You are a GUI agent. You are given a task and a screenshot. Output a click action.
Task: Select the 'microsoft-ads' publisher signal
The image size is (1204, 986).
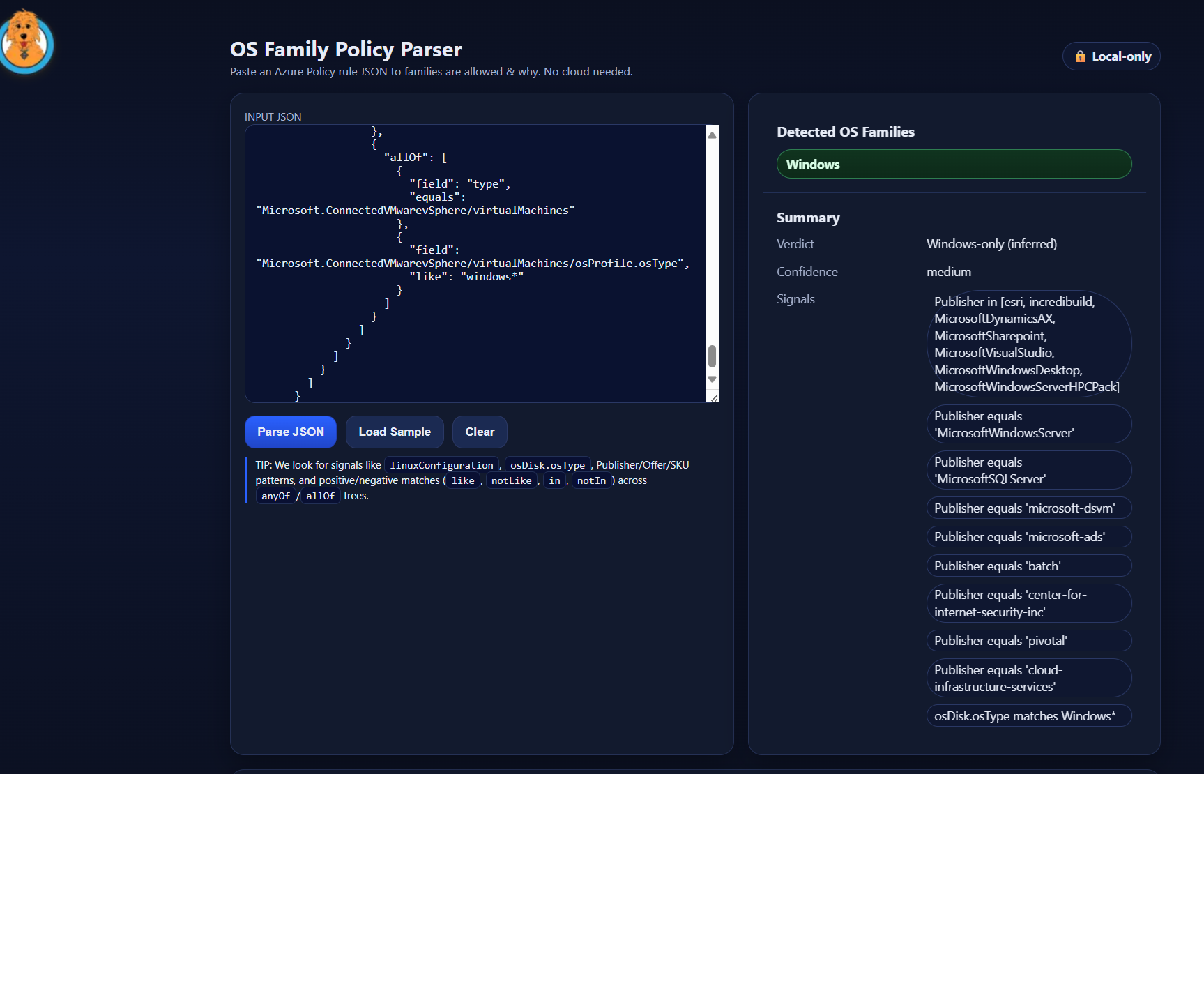click(1028, 537)
